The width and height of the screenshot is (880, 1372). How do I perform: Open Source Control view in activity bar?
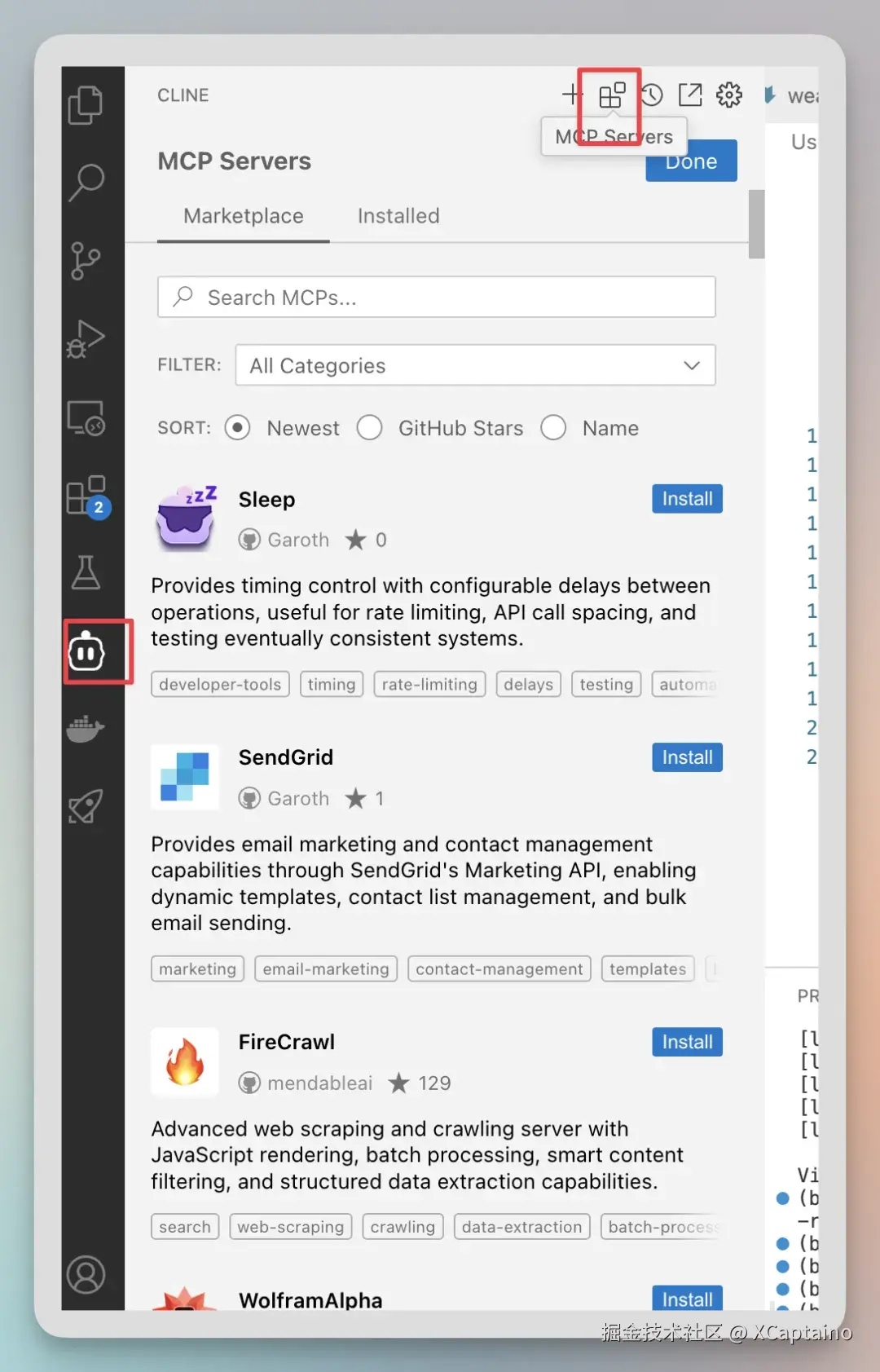[x=86, y=261]
